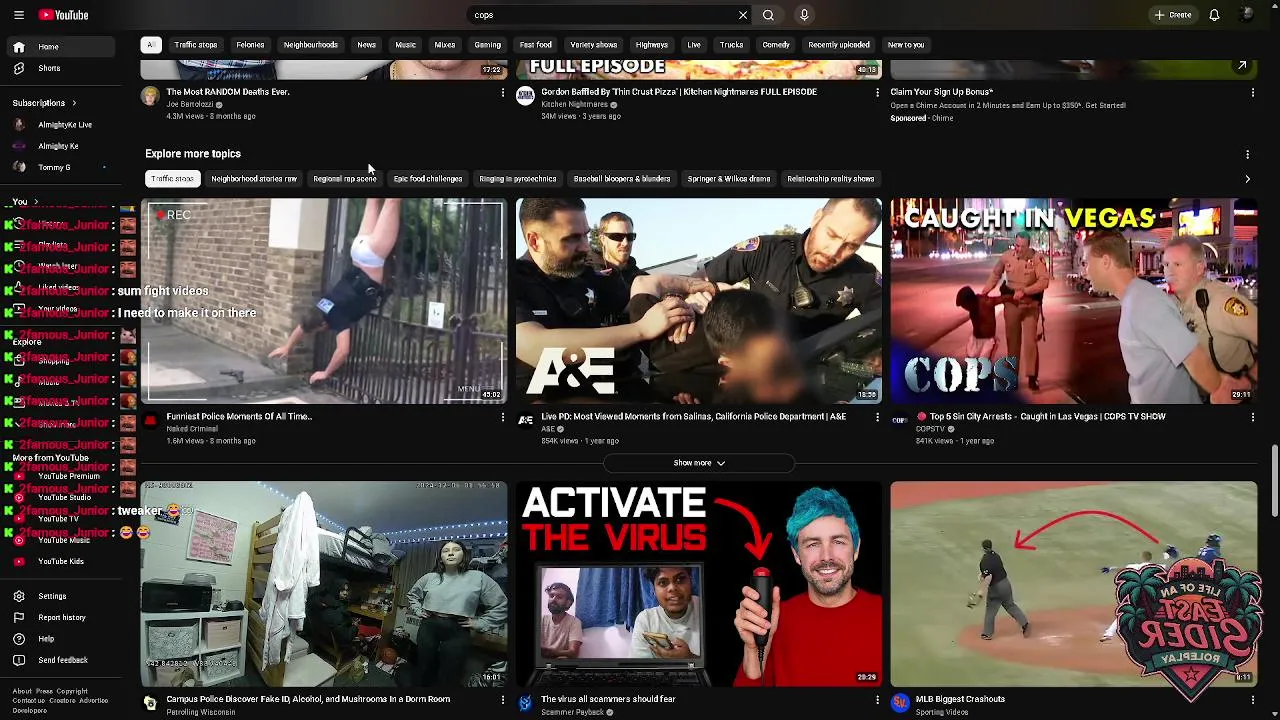Screen dimensions: 1280x720
Task: Open the hamburger guide menu
Action: point(18,15)
